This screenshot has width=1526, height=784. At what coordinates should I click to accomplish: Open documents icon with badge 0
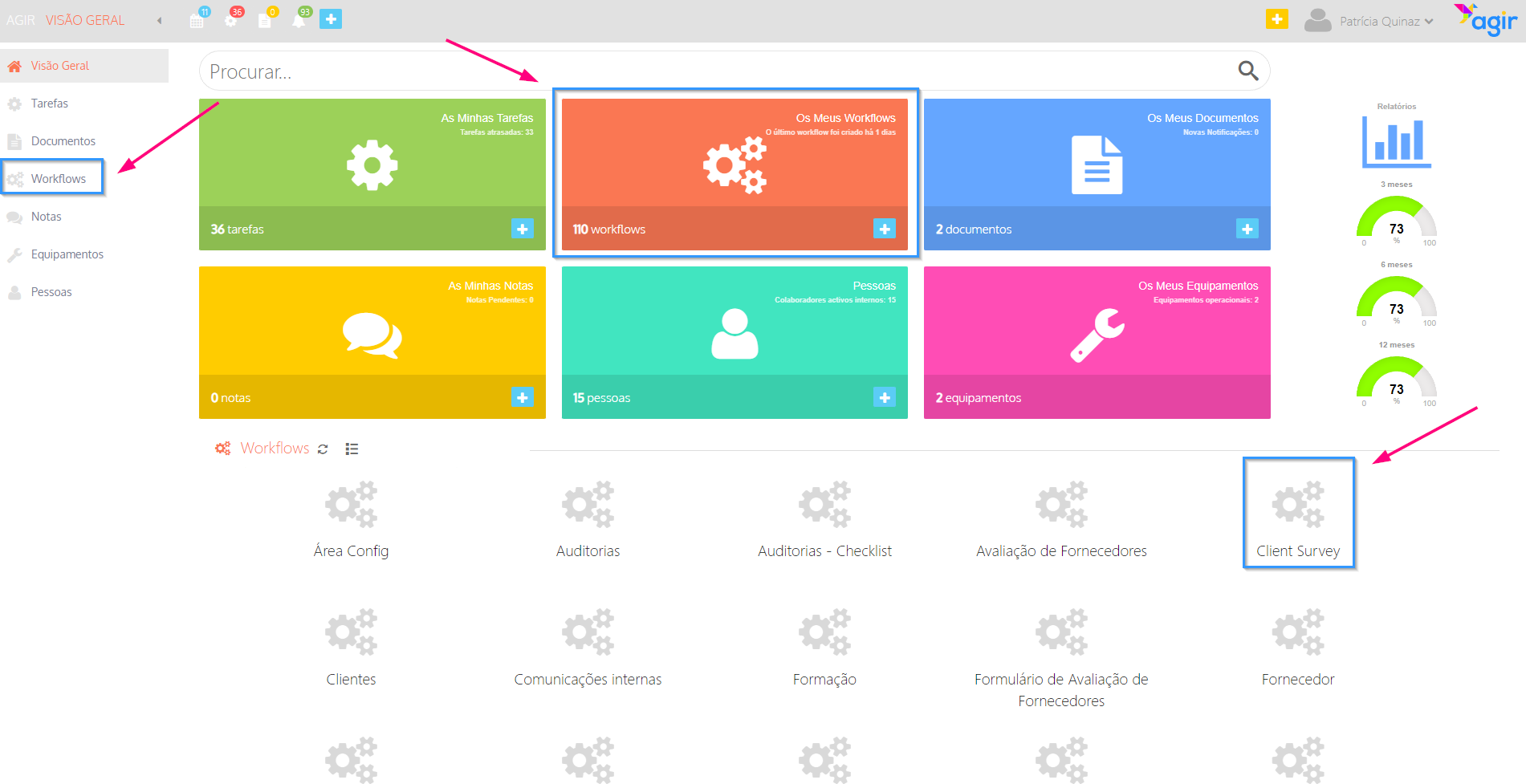pyautogui.click(x=266, y=20)
